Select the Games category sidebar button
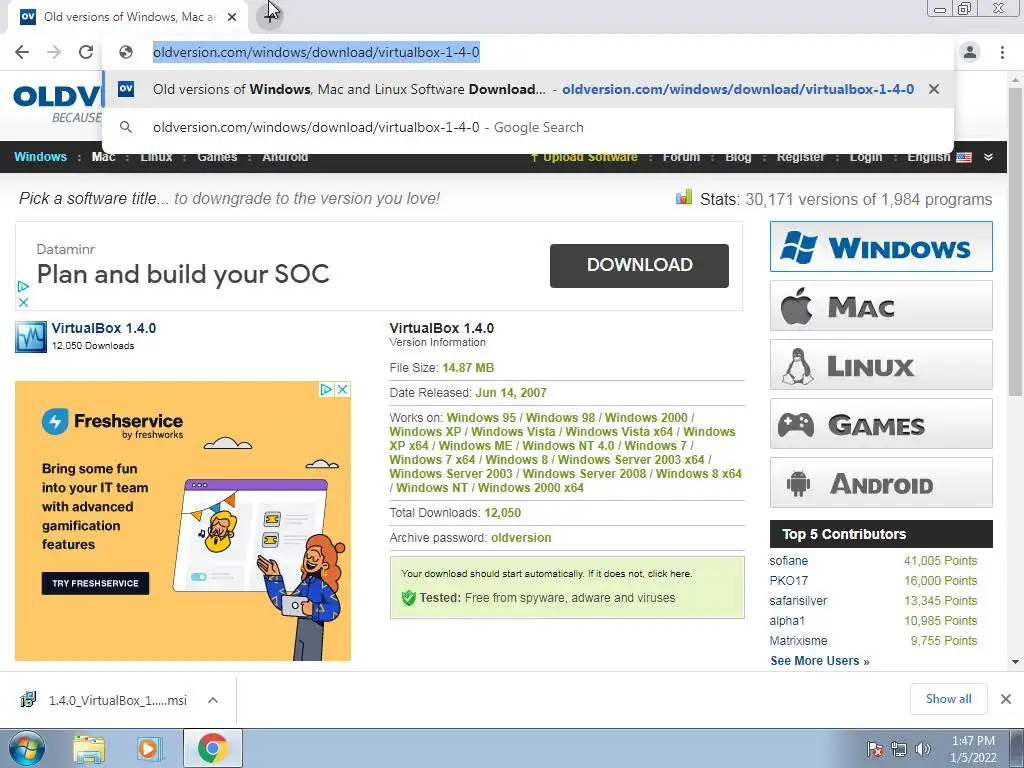1024x768 pixels. point(881,424)
